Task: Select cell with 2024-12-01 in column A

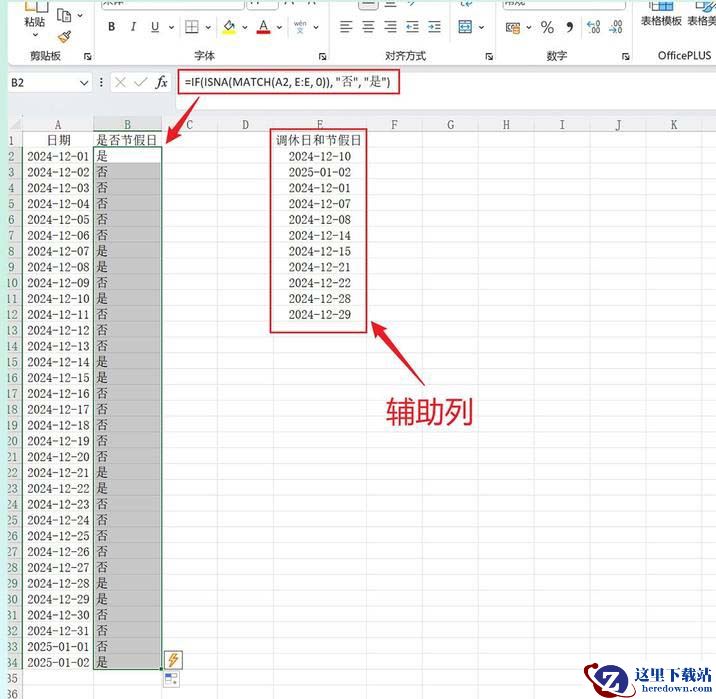Action: click(x=58, y=156)
